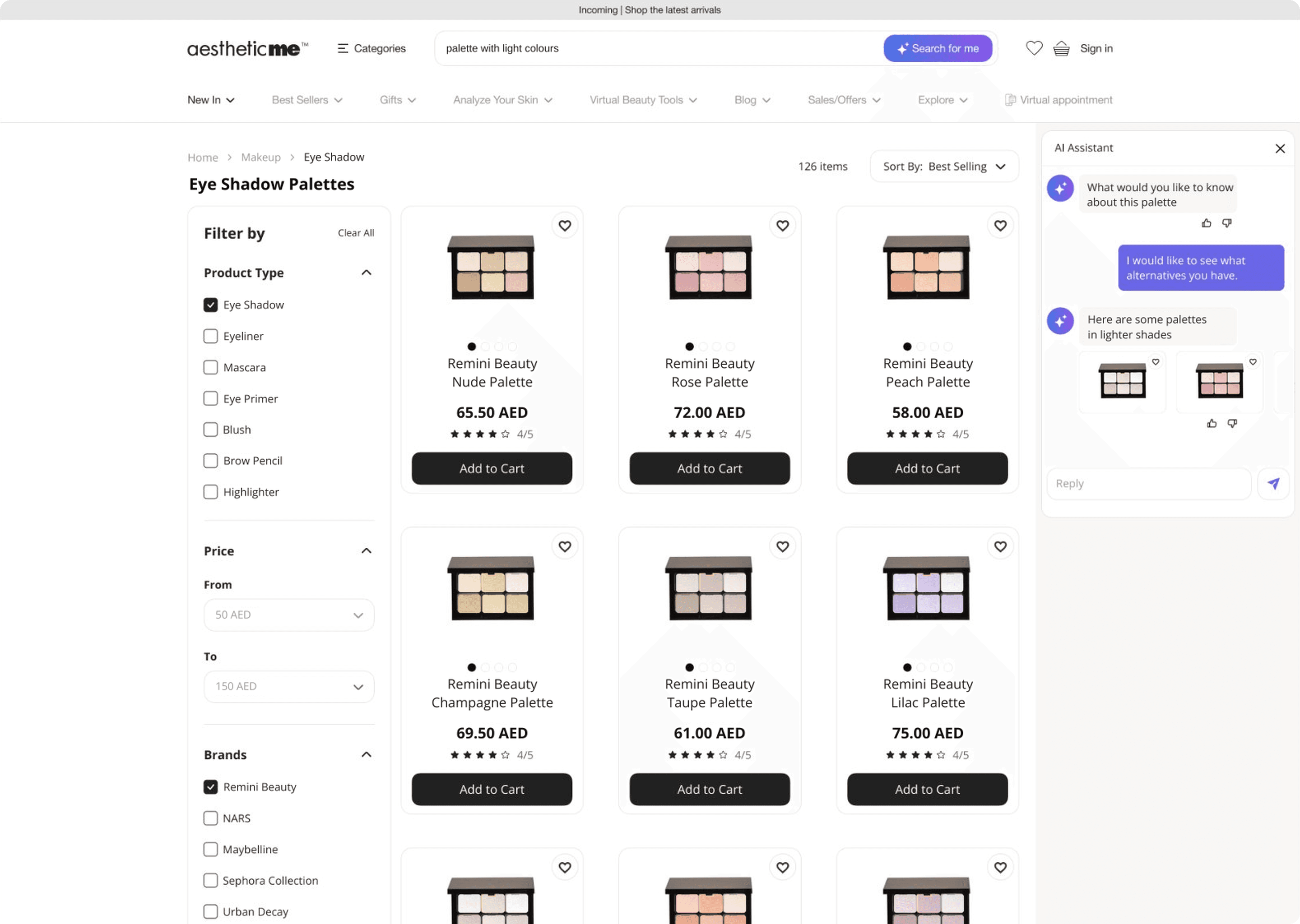This screenshot has height=924, width=1300.
Task: Favorite the Nude Palette with heart icon
Action: click(565, 225)
